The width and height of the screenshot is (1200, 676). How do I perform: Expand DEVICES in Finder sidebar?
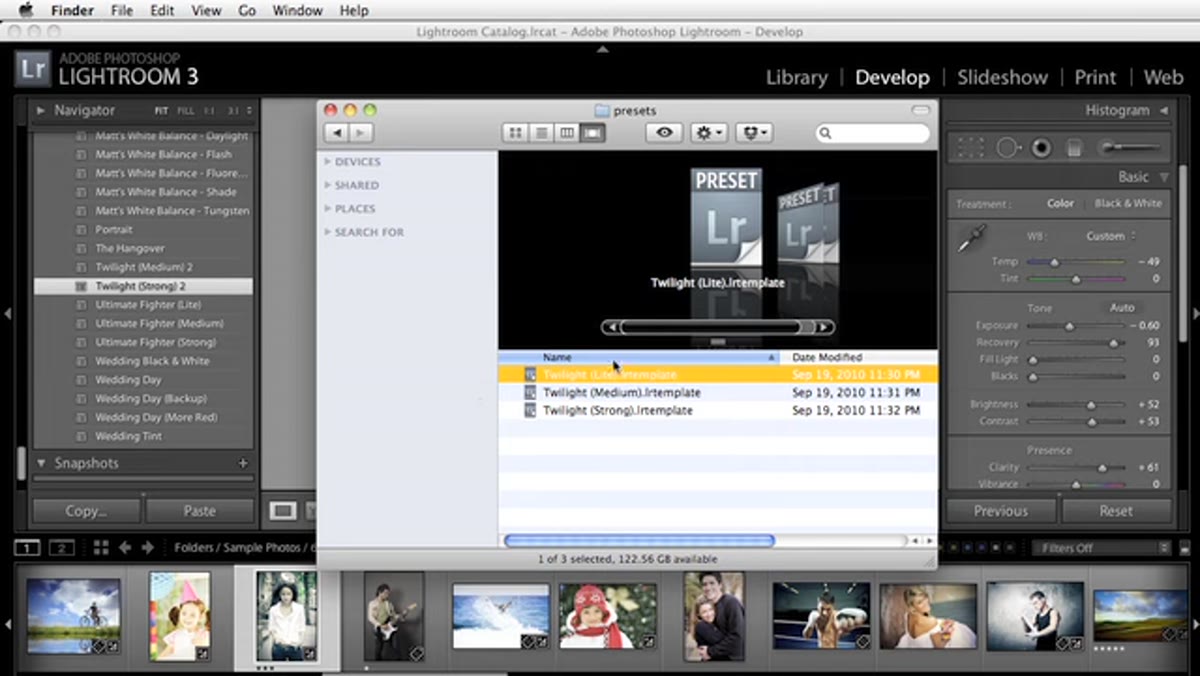click(x=328, y=161)
